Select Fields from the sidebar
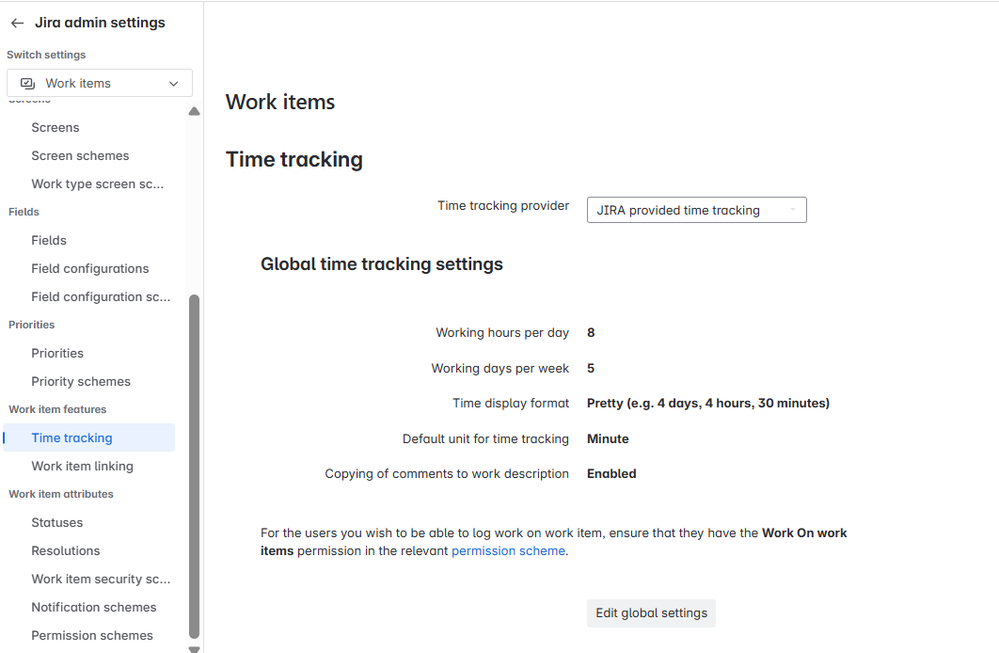The width and height of the screenshot is (999, 653). point(50,240)
